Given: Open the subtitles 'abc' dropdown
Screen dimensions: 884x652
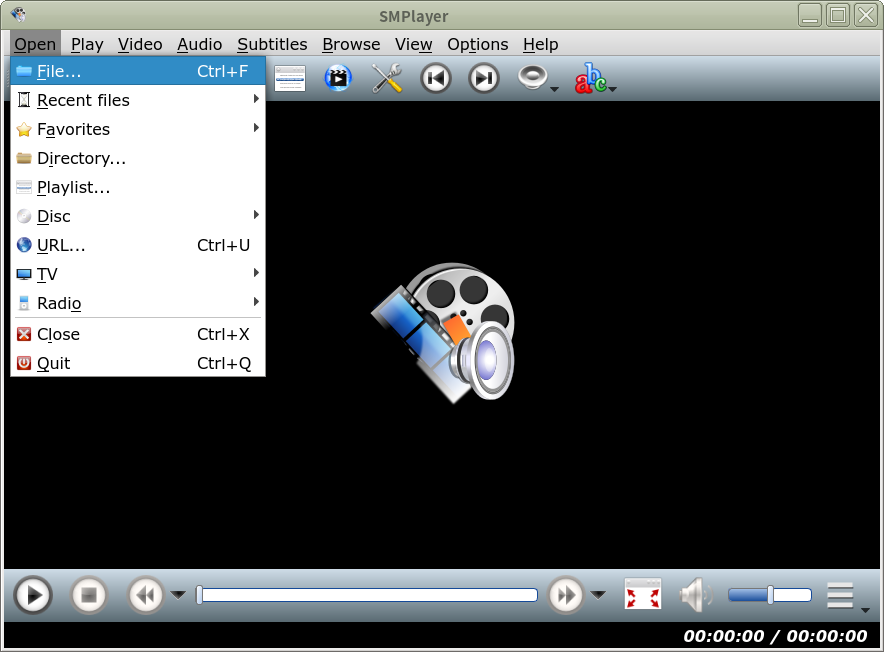Looking at the screenshot, I should point(595,79).
